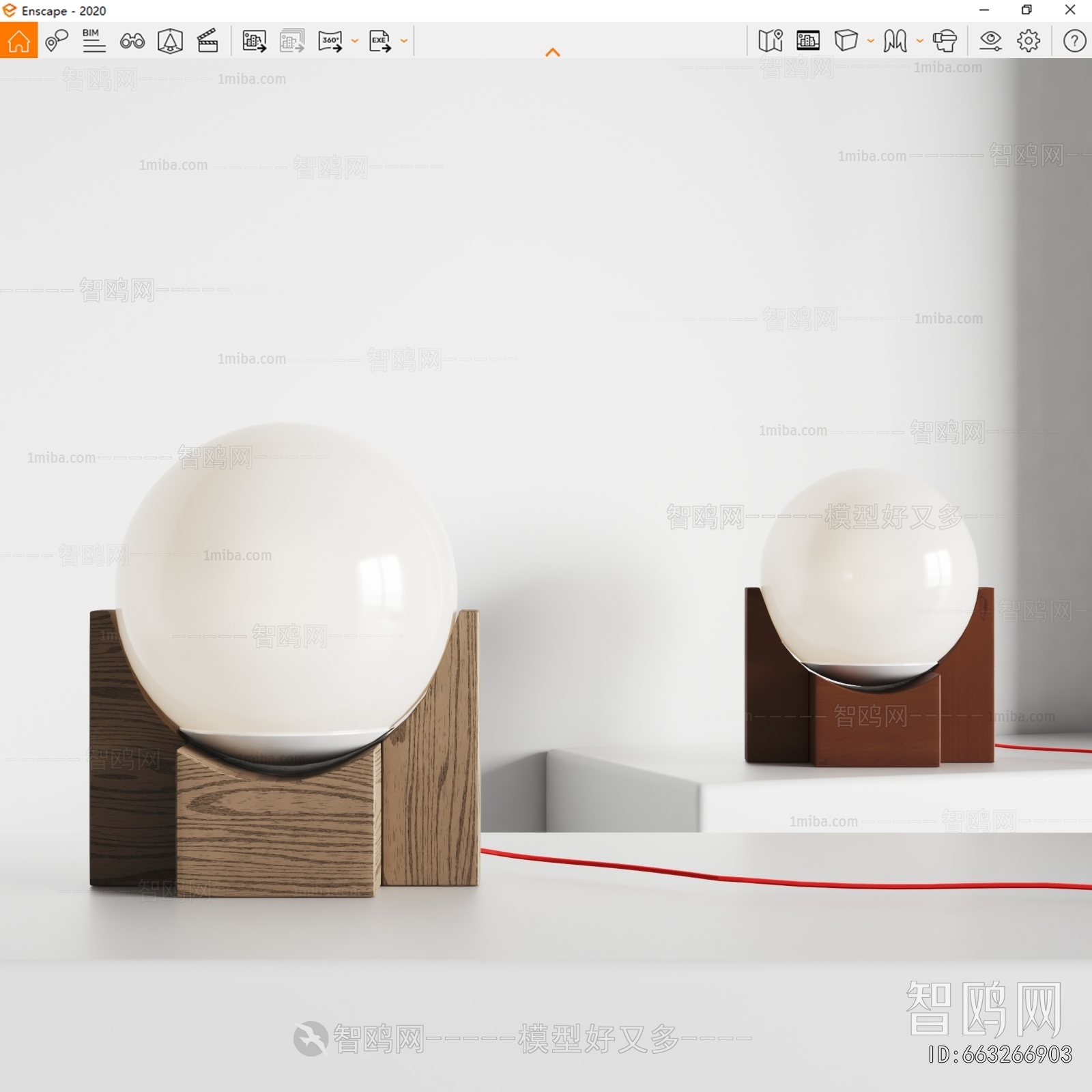Open the Help question mark icon
The image size is (1092, 1092).
(x=1074, y=41)
